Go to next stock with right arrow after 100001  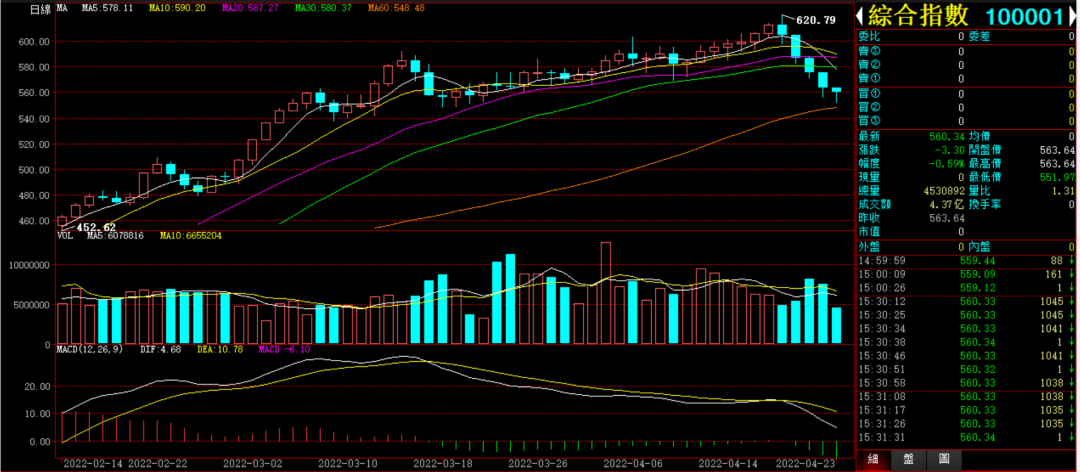click(x=1072, y=15)
